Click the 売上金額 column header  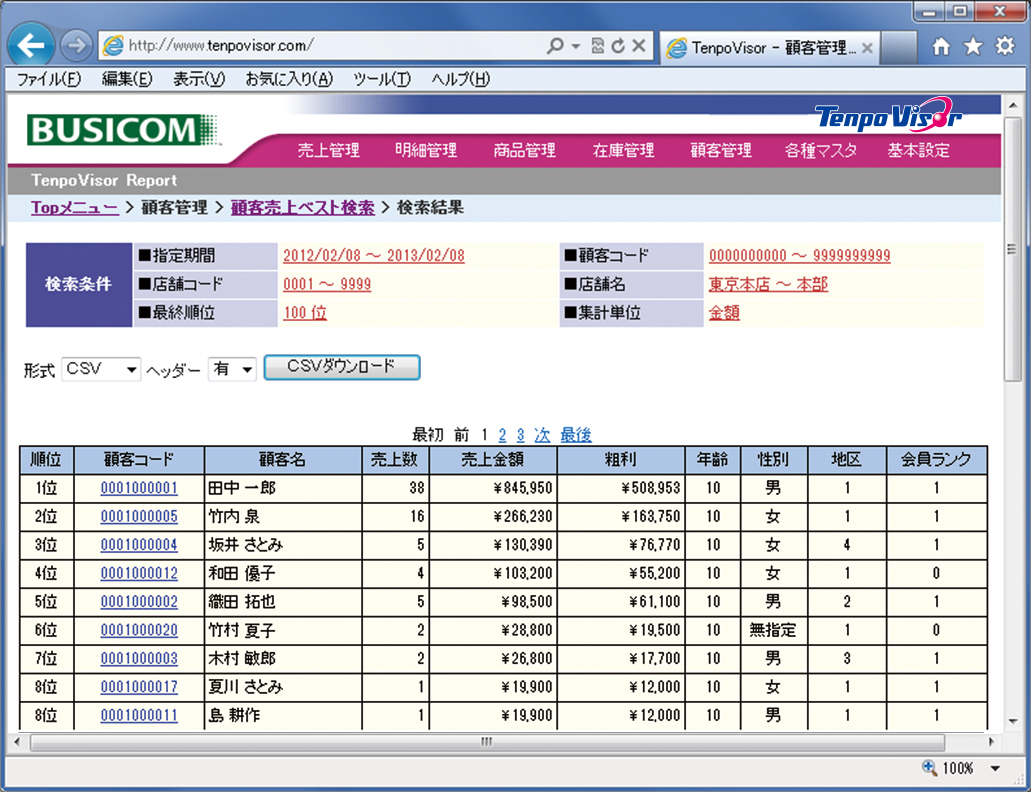point(492,459)
